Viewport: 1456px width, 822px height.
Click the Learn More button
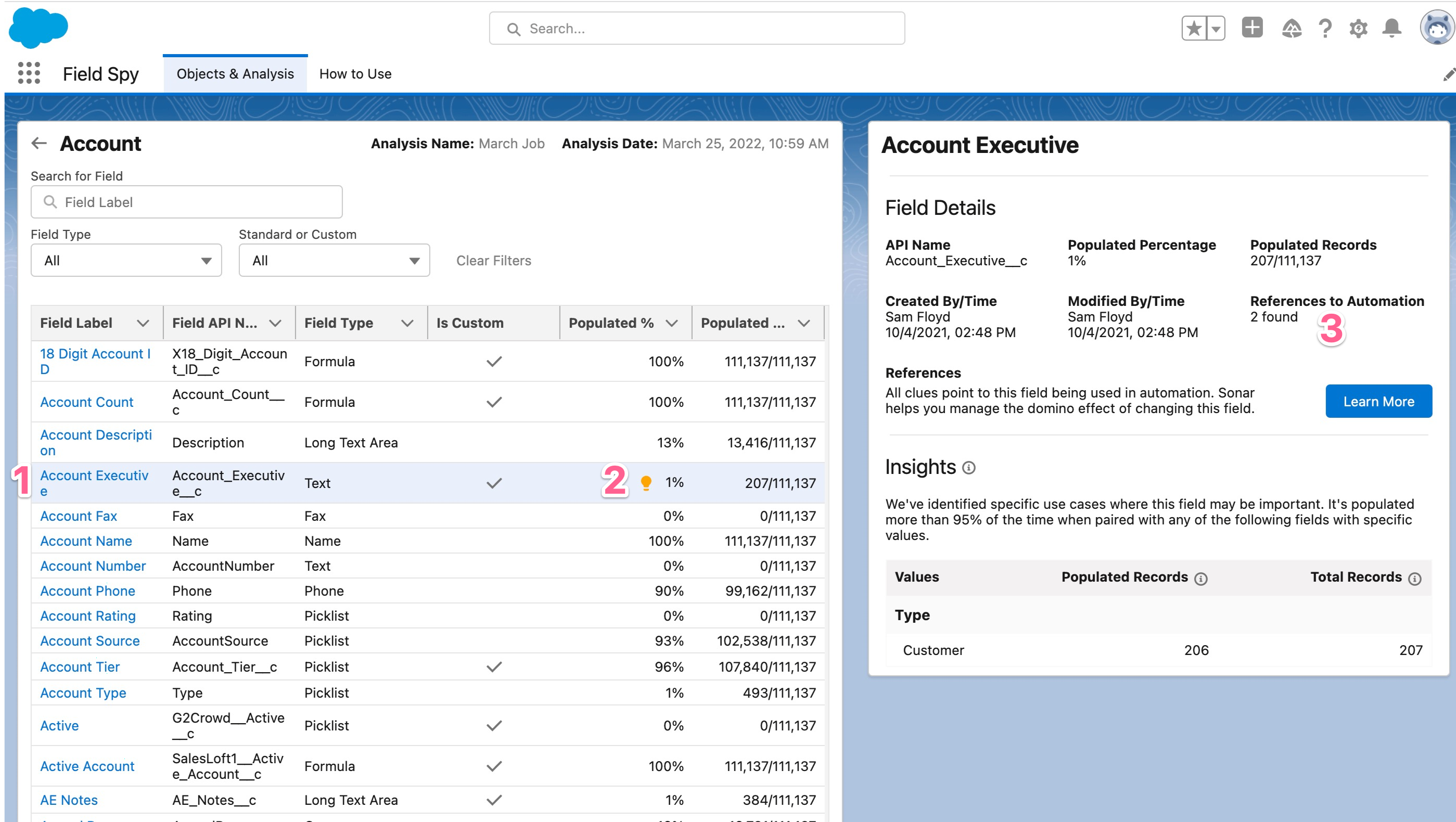tap(1378, 401)
